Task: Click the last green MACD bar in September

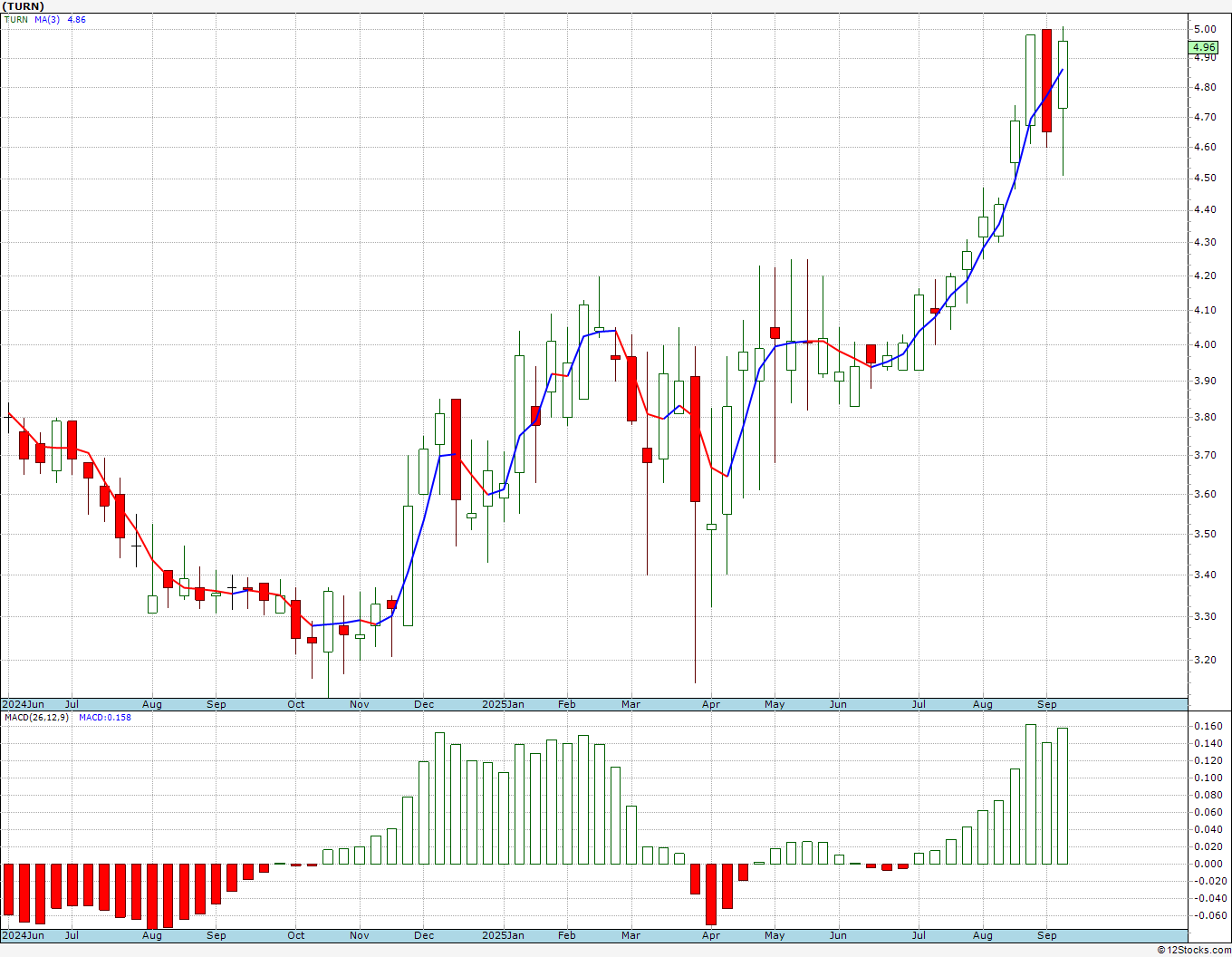Action: 1063,796
